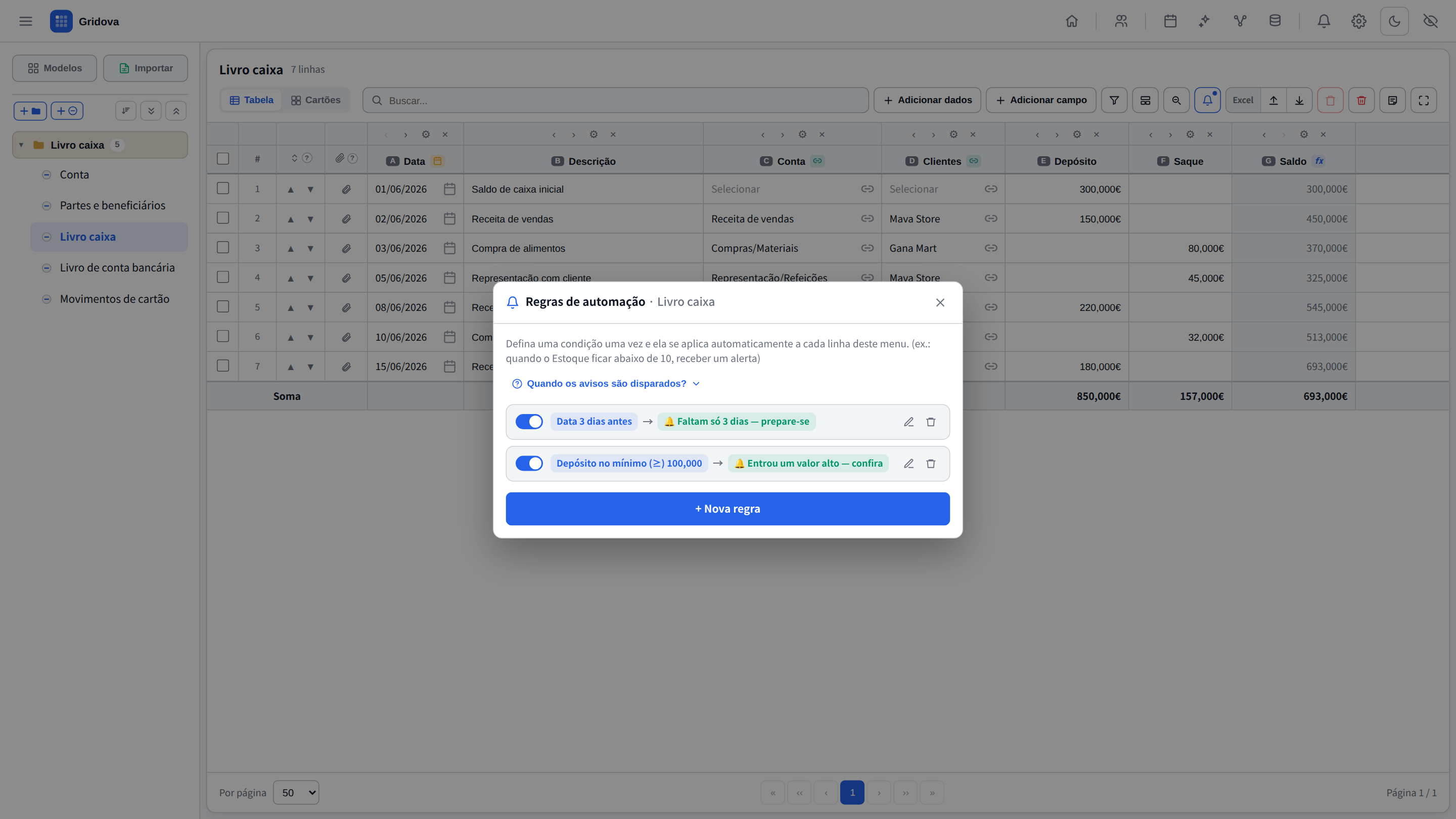Switch to Tabela view
This screenshot has height=819, width=1456.
(x=252, y=100)
